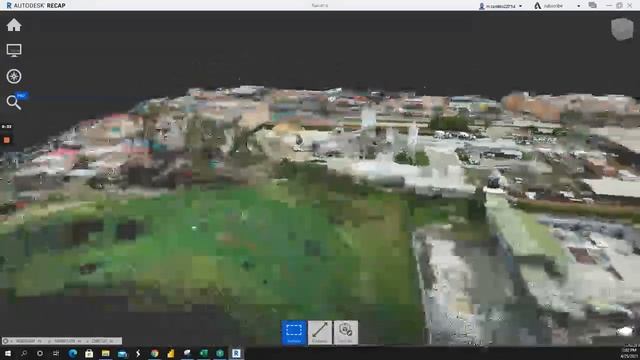Launch Microsoft Edge from taskbar
Viewport: 640px width, 360px height.
[73, 353]
